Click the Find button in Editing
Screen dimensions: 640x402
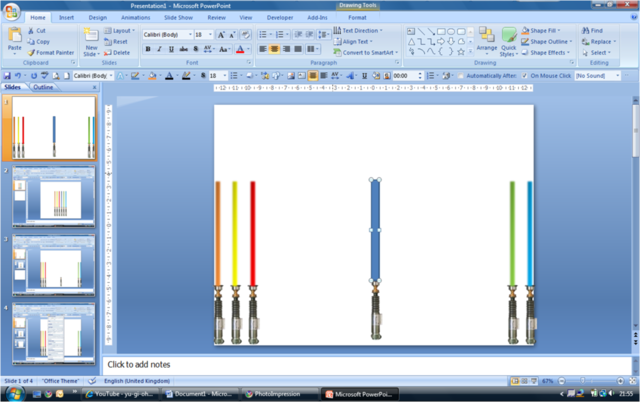click(595, 31)
